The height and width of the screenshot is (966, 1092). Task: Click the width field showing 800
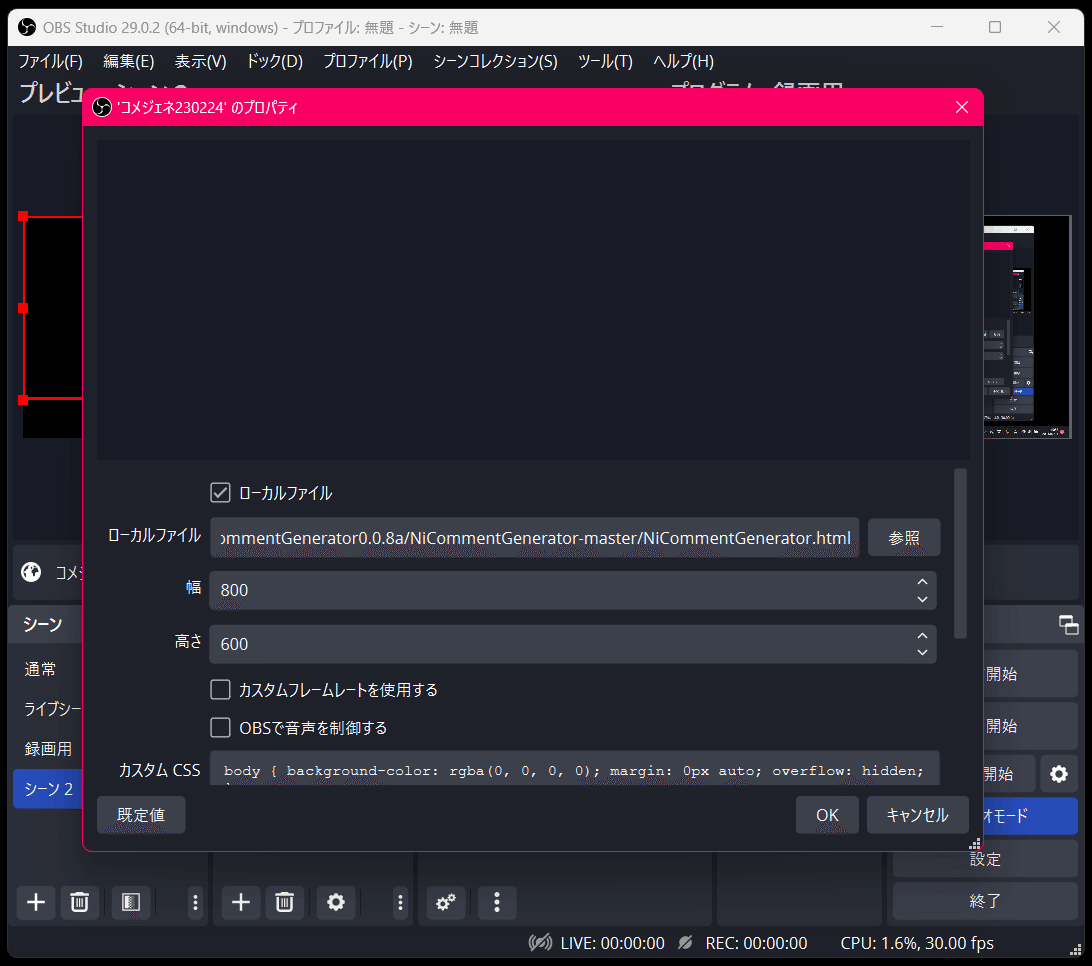[572, 591]
